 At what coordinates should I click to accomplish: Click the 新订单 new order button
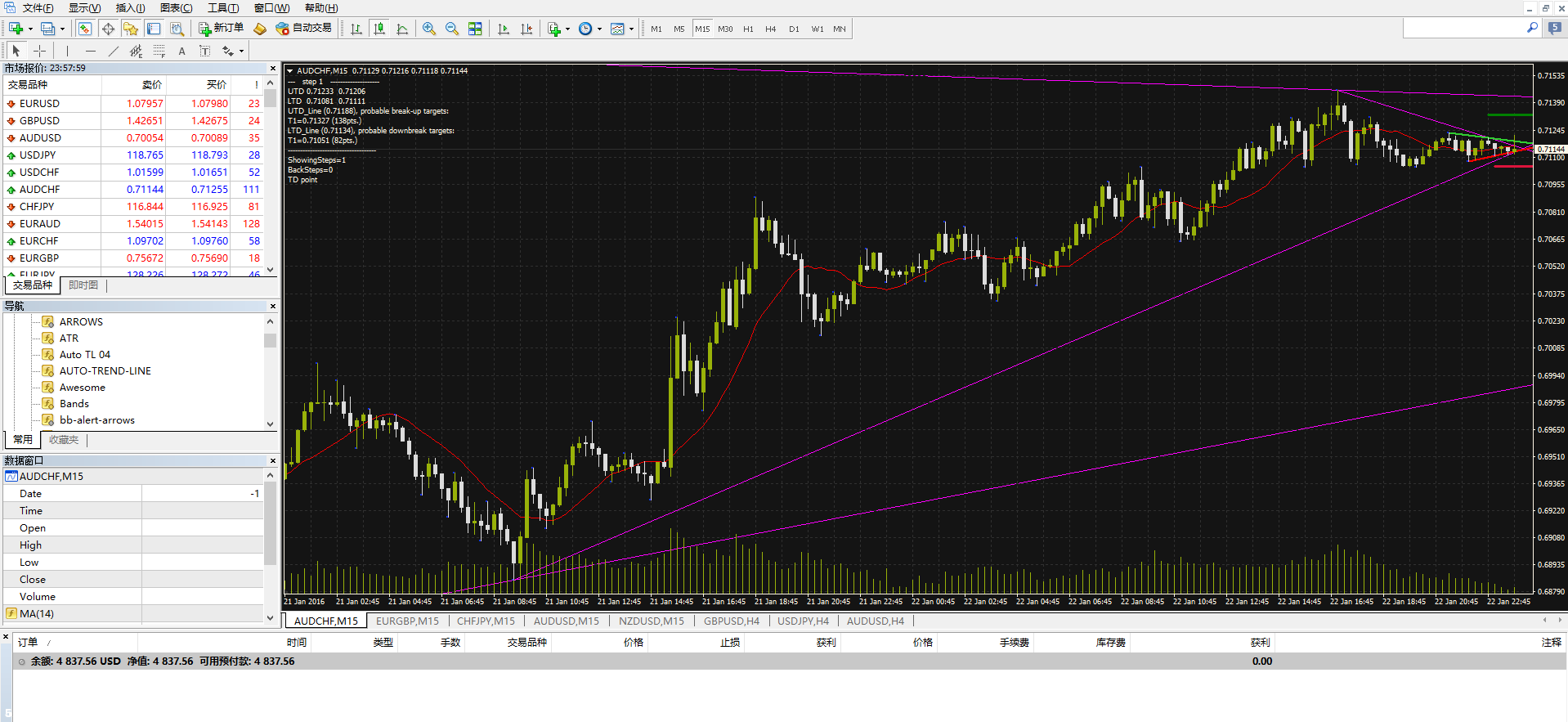pos(221,29)
